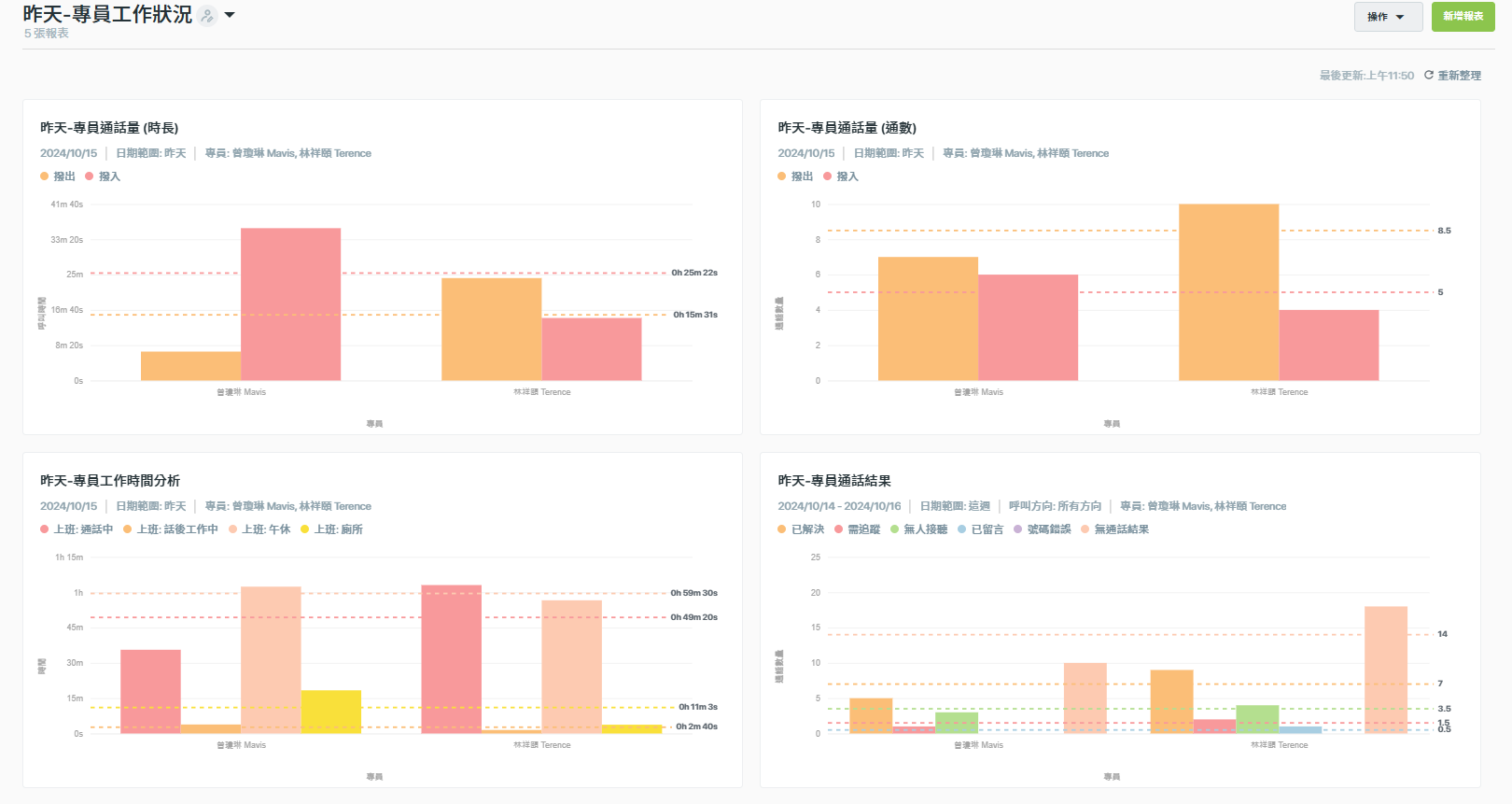The height and width of the screenshot is (804, 1512).
Task: Click the 8.5 average line label
Action: 1444,231
